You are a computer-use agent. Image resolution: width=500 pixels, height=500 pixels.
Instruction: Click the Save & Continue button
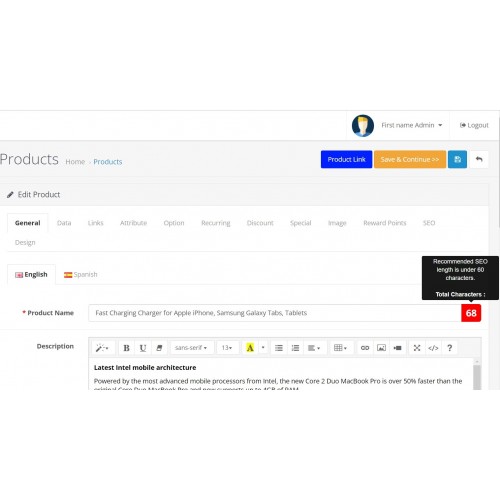tap(410, 159)
